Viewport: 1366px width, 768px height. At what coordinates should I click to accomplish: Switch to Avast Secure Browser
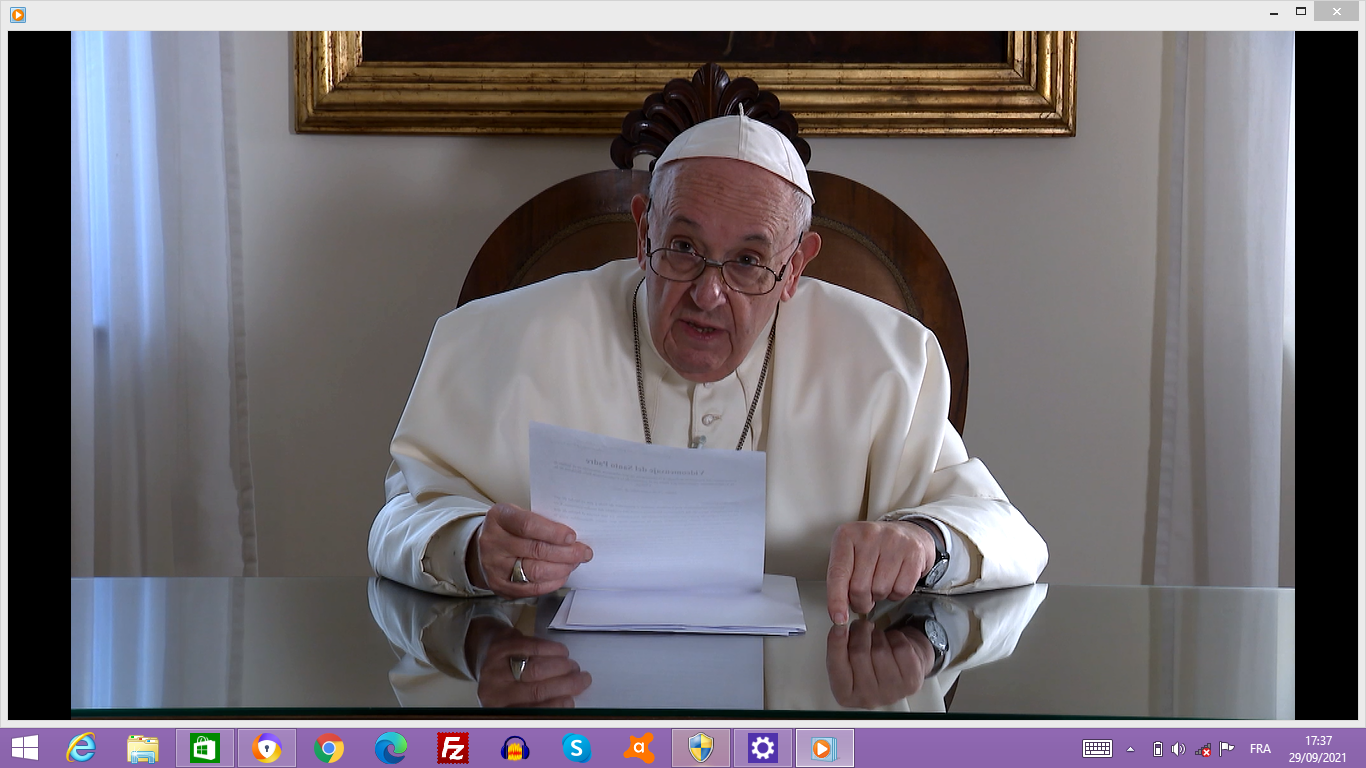pos(267,748)
